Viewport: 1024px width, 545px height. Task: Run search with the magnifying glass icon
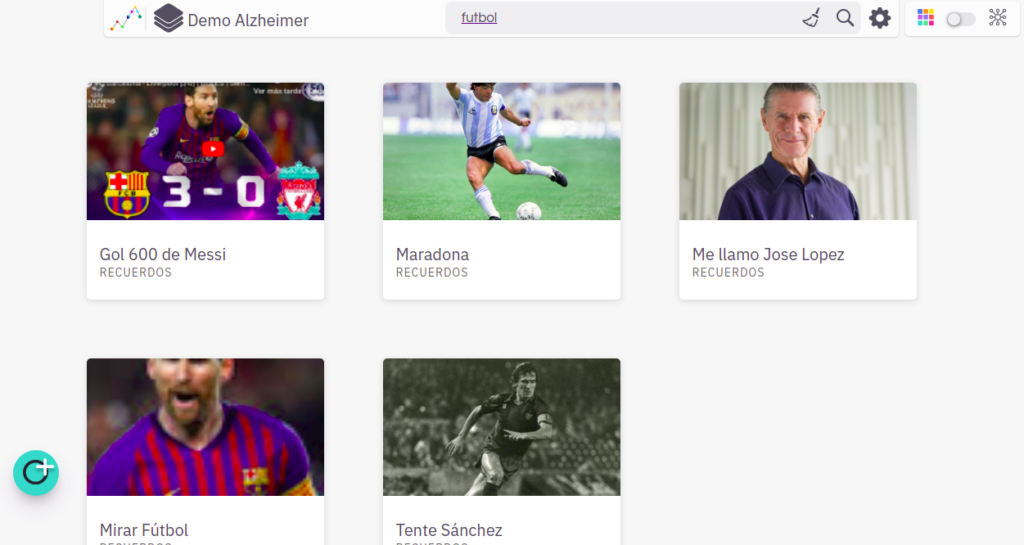845,18
